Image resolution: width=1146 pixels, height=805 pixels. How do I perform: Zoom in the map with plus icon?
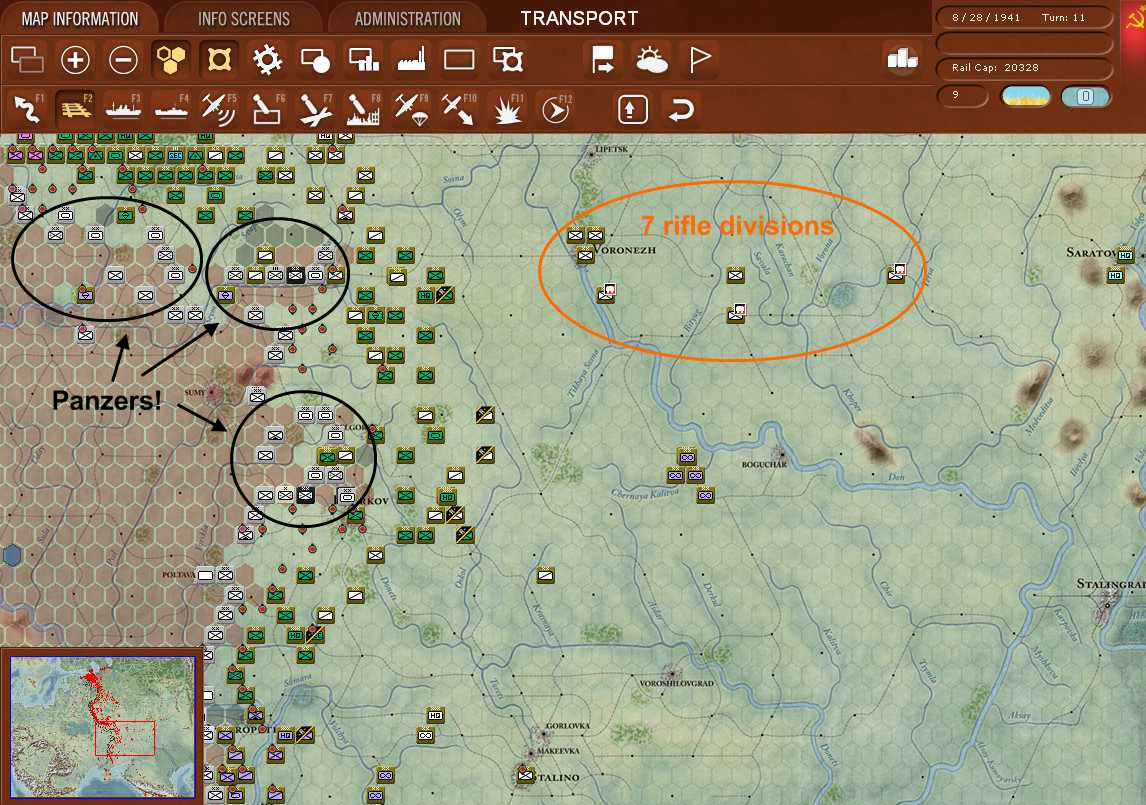pos(75,59)
